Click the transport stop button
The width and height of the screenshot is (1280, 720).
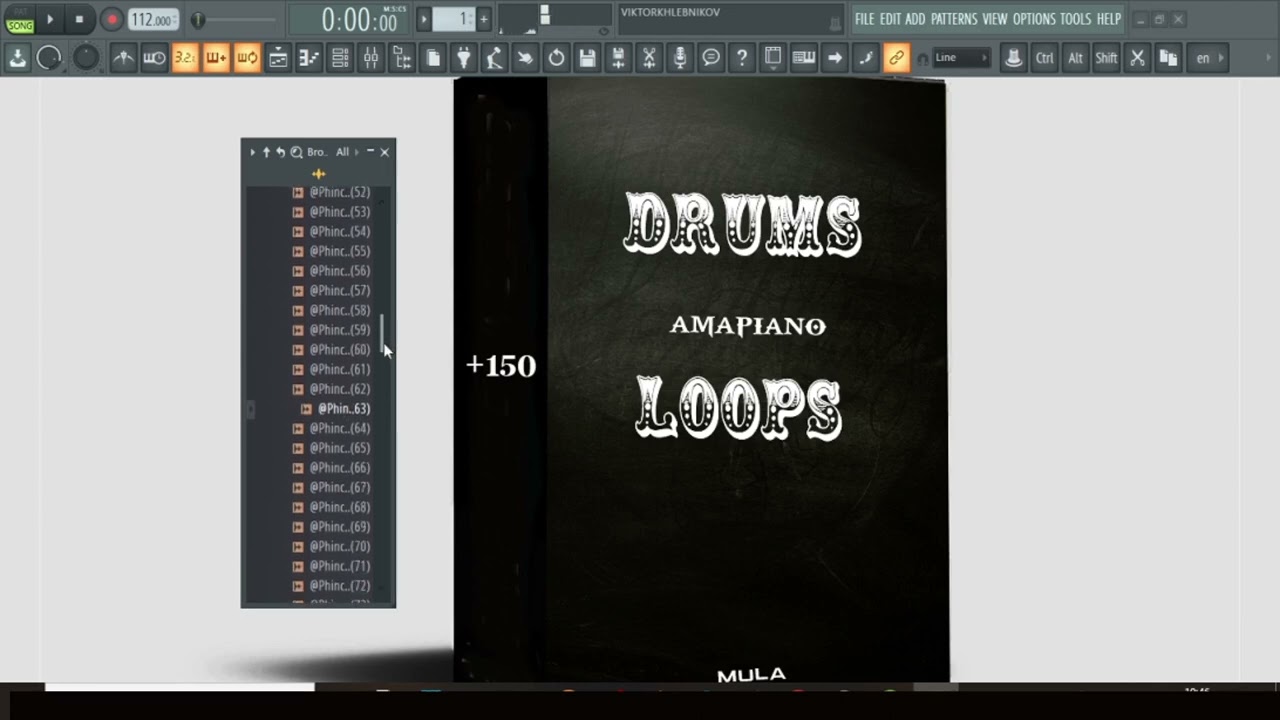(x=80, y=19)
